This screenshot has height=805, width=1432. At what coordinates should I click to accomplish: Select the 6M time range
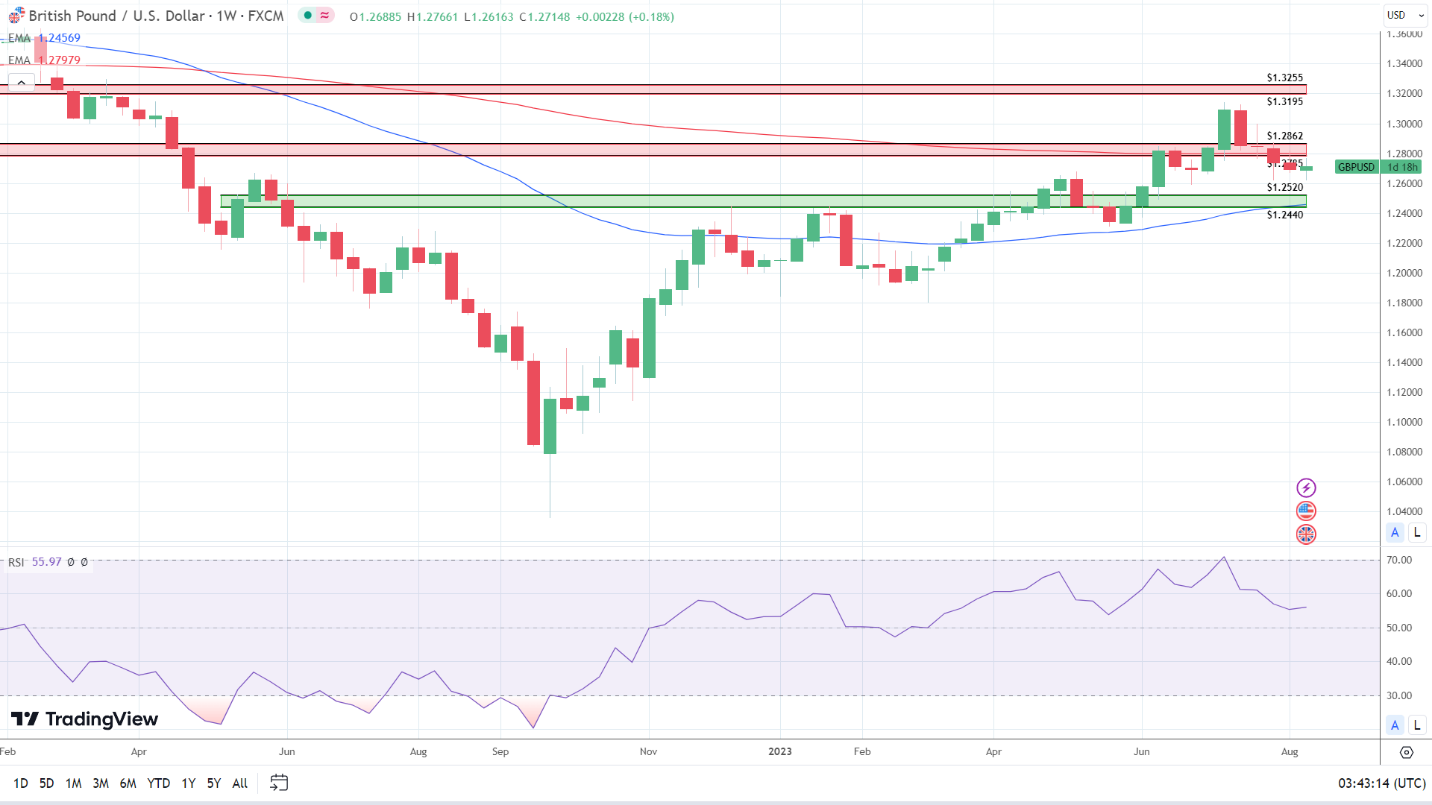click(x=128, y=783)
